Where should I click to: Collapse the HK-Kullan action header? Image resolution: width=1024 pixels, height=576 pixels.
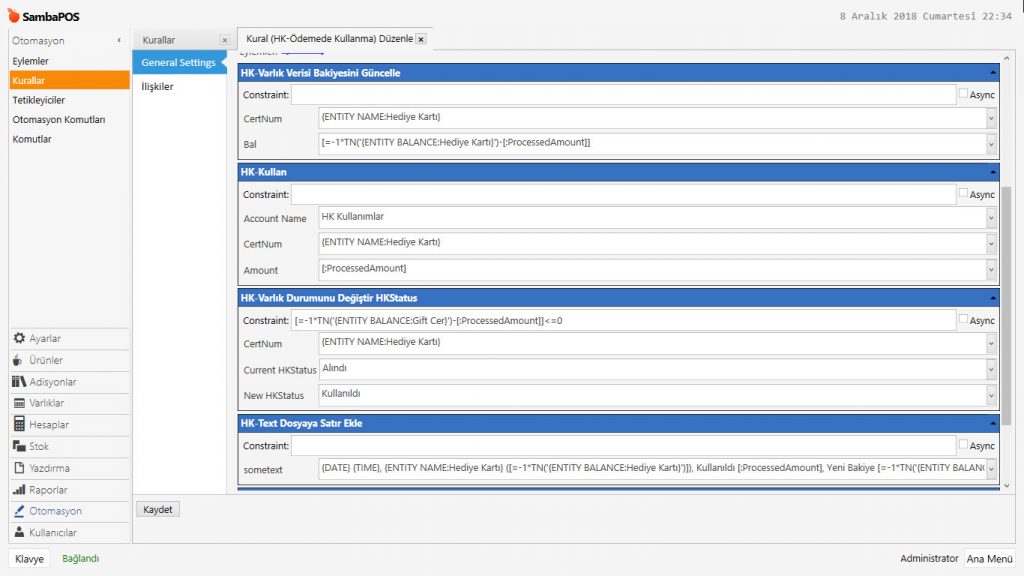993,172
